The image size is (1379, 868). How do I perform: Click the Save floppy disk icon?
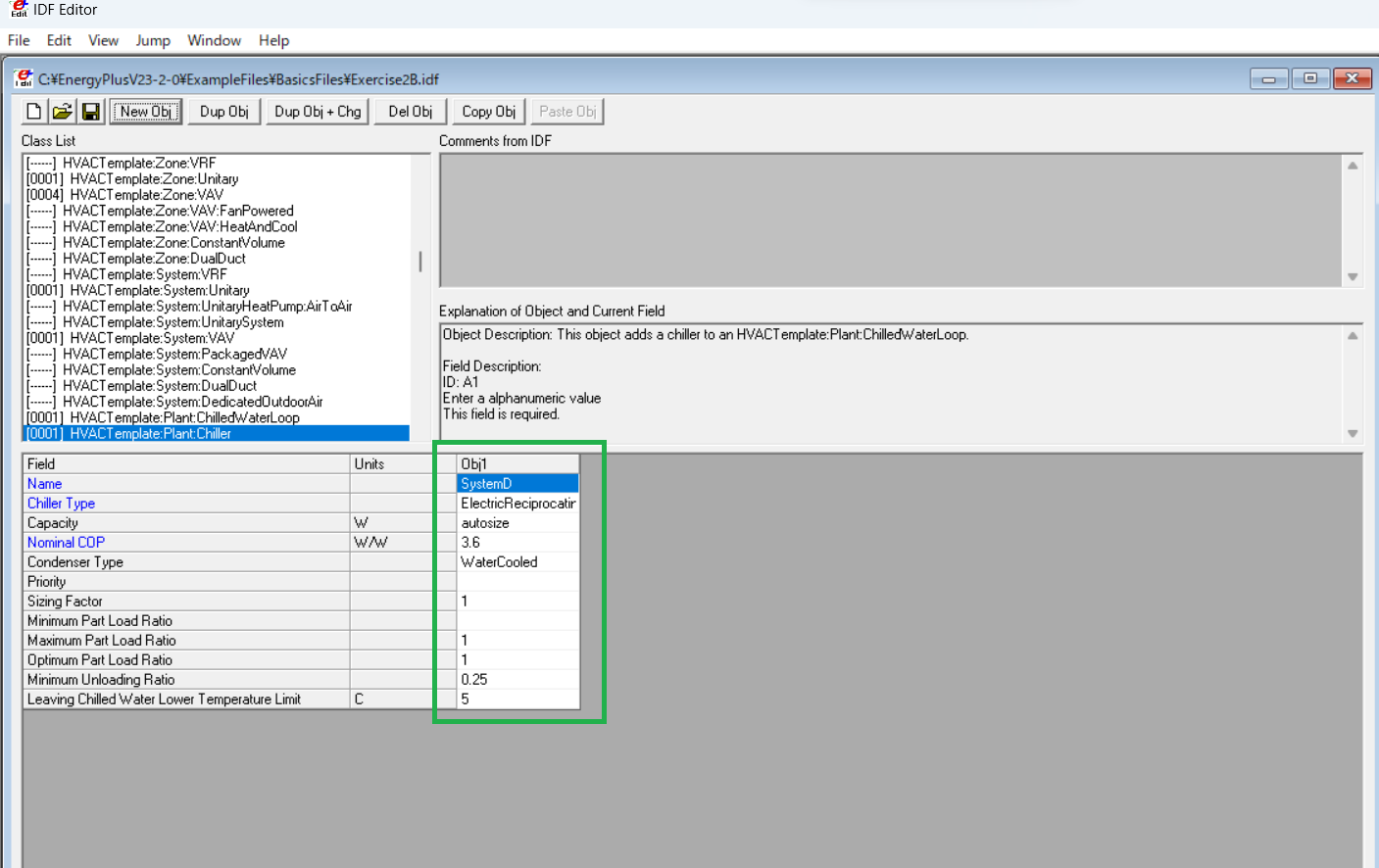click(91, 112)
